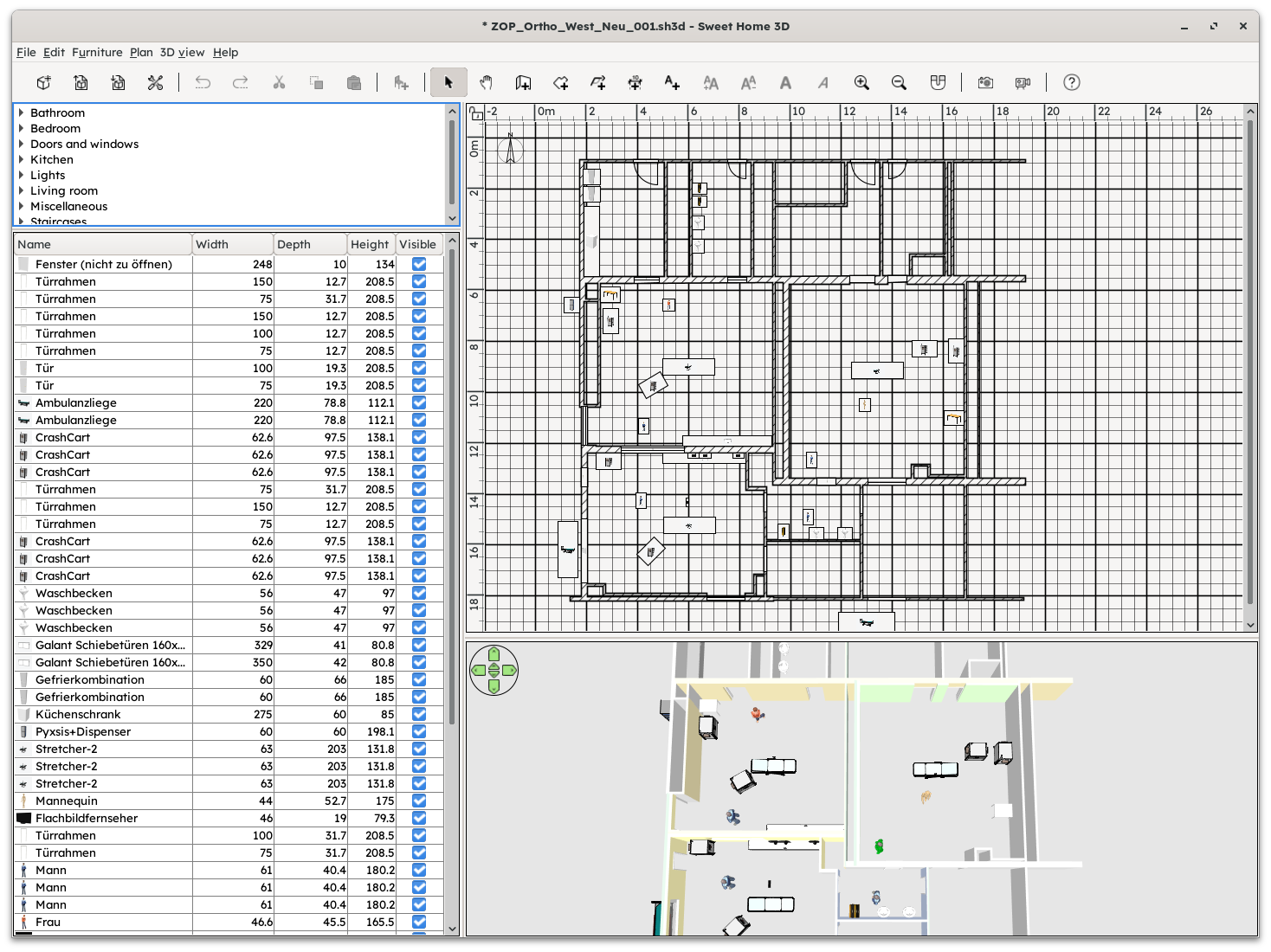This screenshot has width=1271, height=952.
Task: Select the Create walls tool
Action: tap(523, 83)
